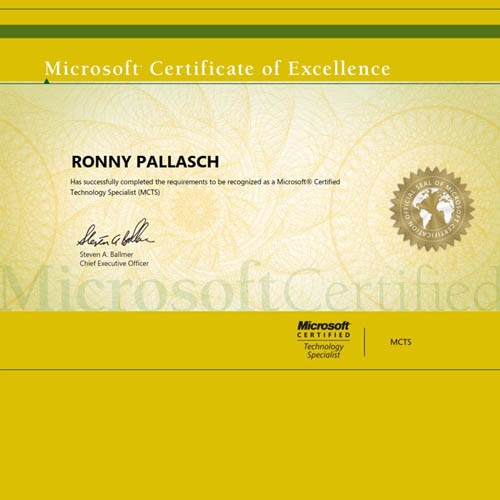
Task: Click the text "Technology Specialist (MCTS)"
Action: click(115, 192)
